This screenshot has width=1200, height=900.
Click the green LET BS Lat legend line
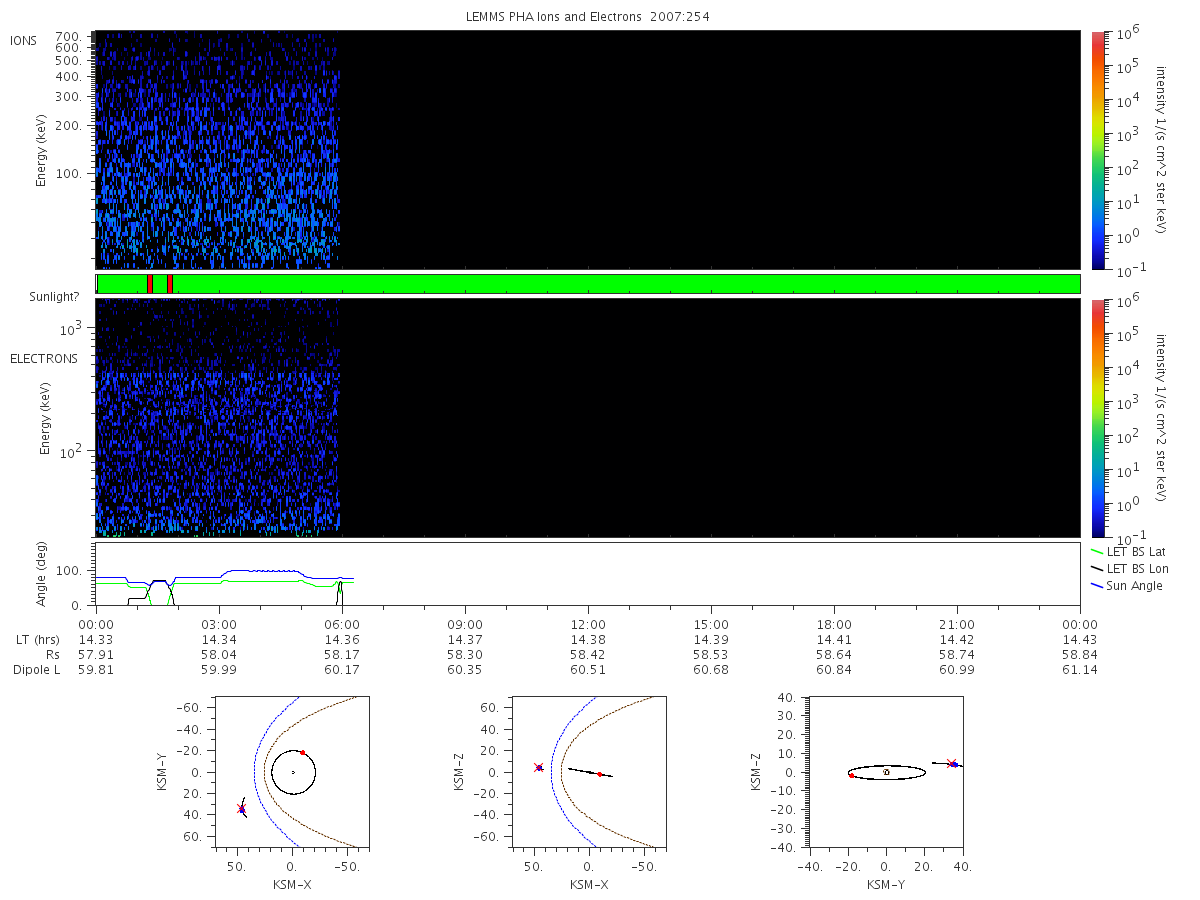tap(1096, 551)
